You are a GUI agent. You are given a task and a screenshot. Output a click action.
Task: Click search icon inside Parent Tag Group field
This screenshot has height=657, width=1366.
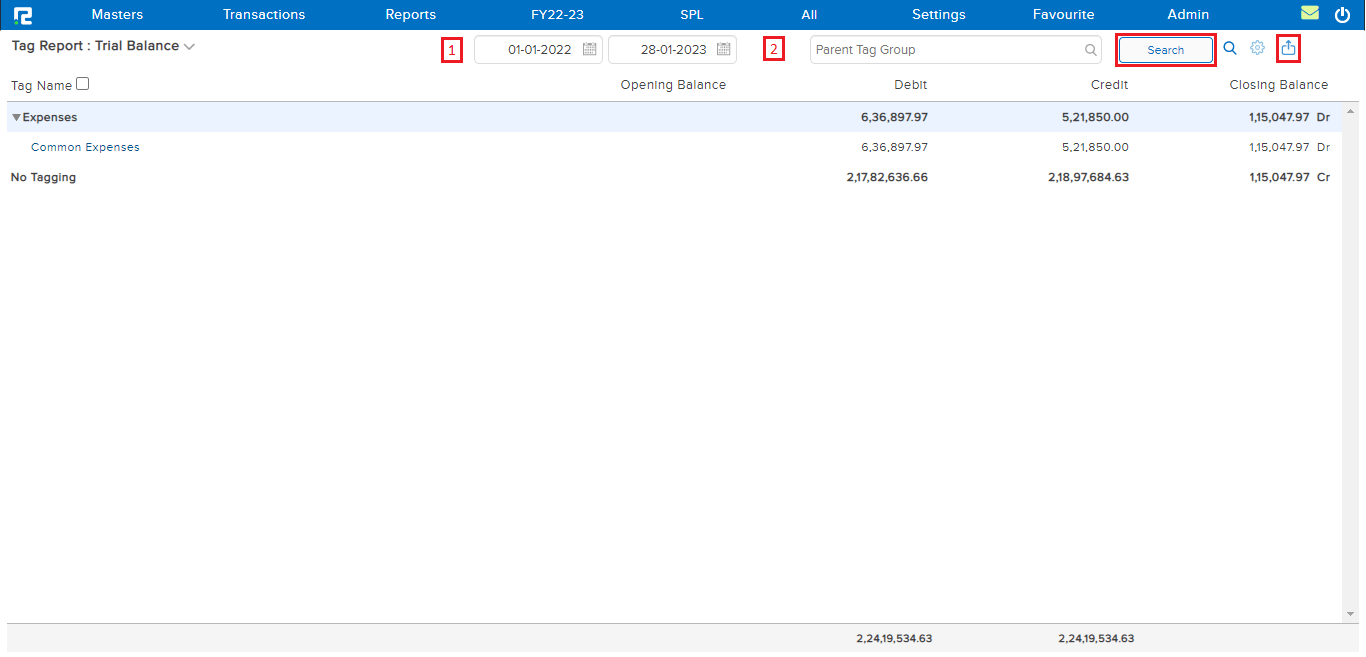(x=1091, y=50)
